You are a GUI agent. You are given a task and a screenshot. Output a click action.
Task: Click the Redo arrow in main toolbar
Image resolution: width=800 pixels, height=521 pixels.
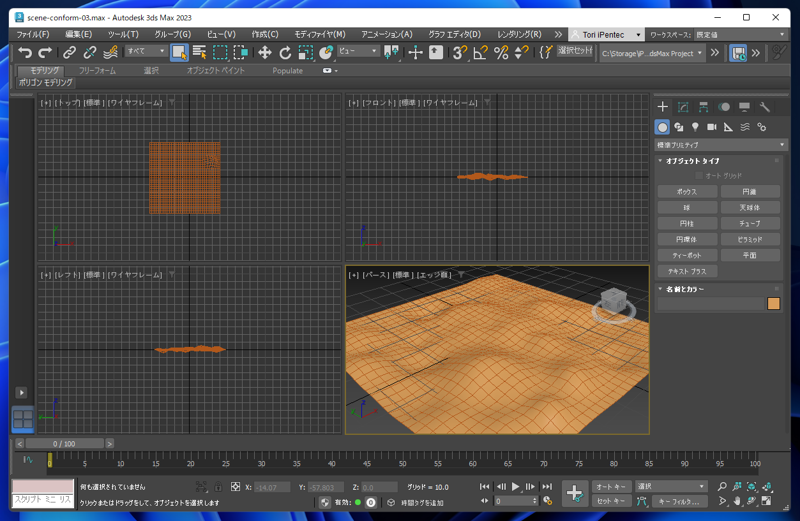[45, 52]
